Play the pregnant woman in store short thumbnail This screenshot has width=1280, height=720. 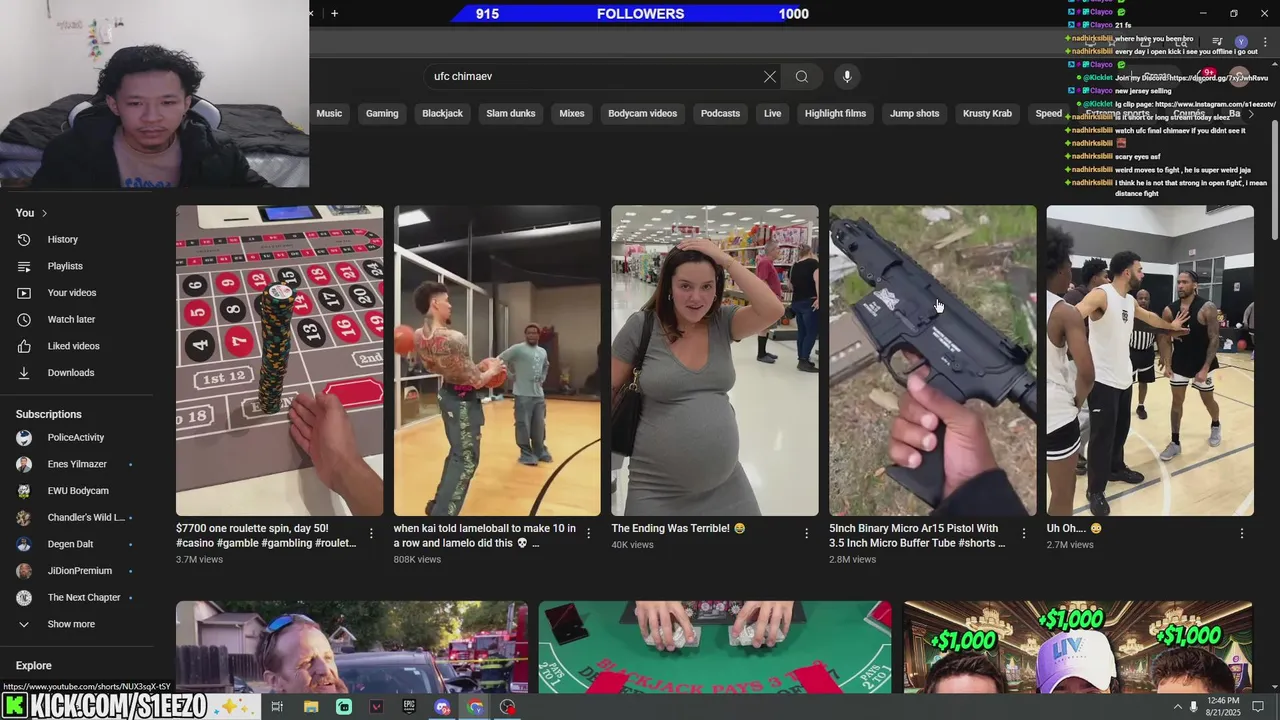pyautogui.click(x=715, y=361)
